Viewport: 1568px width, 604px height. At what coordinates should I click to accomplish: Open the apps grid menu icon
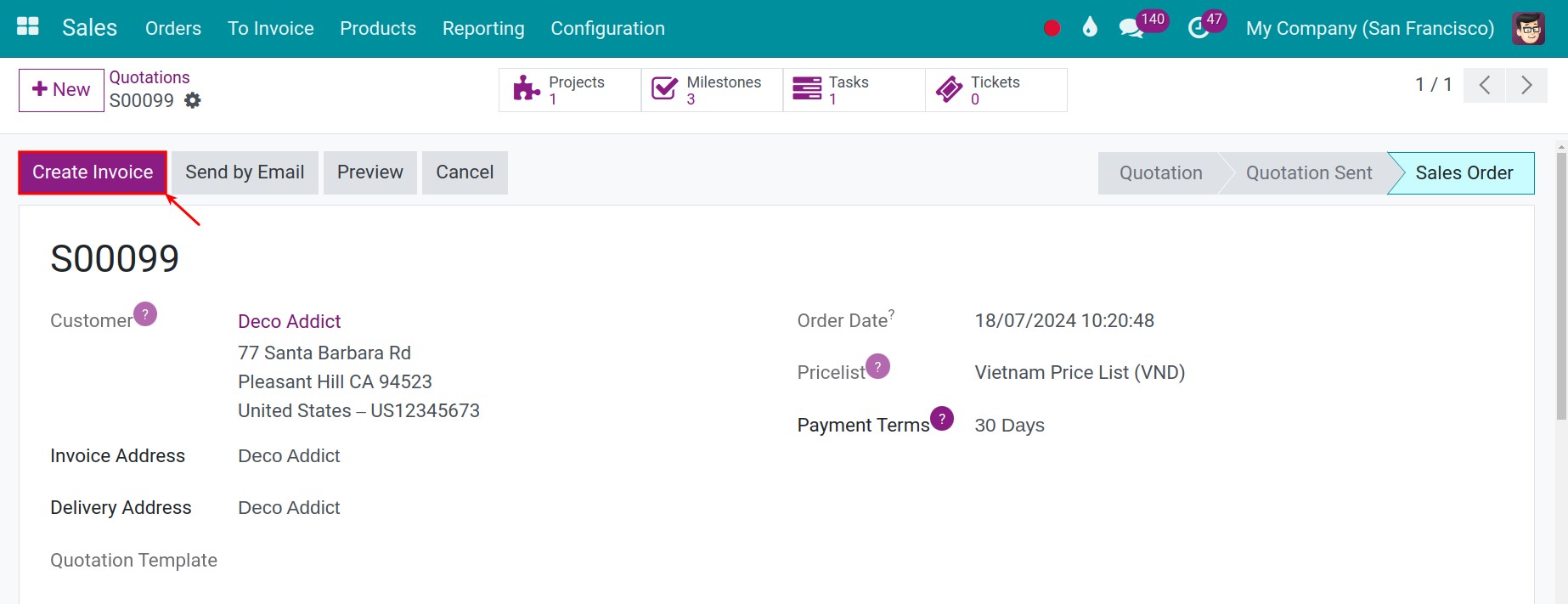pyautogui.click(x=28, y=27)
